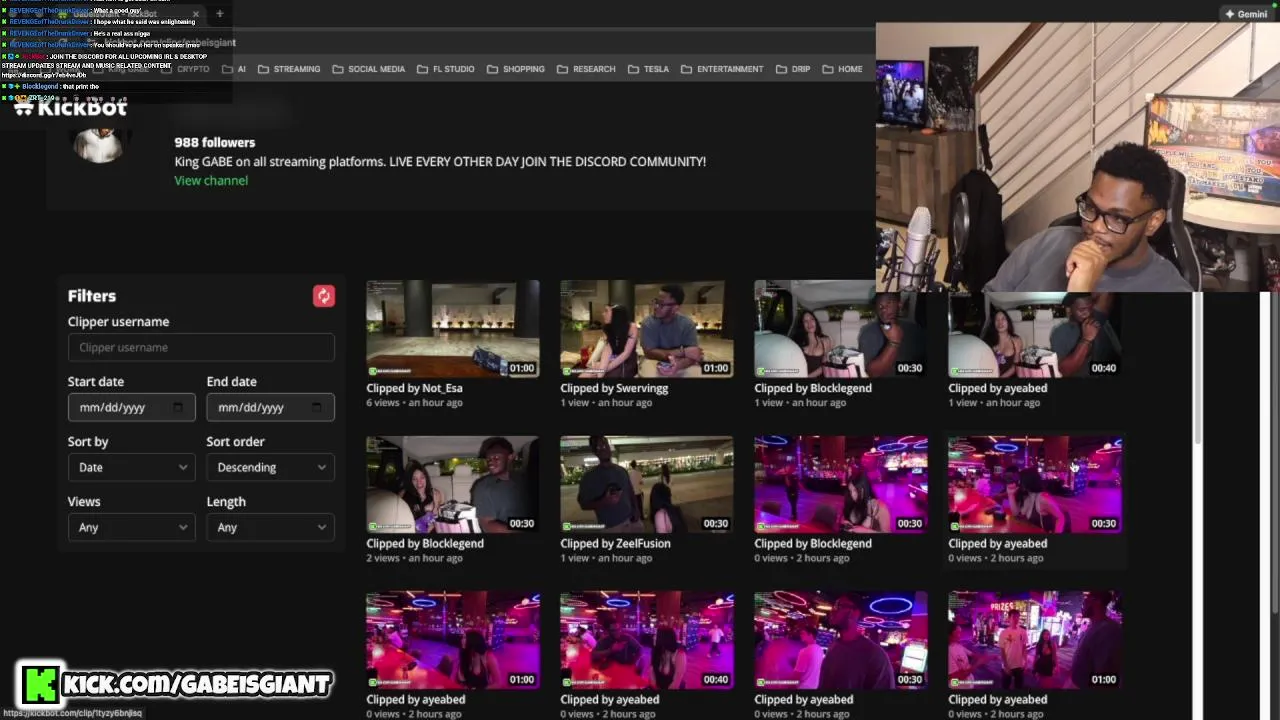The image size is (1280, 720).
Task: Open the DRIP bookmarks folder
Action: coord(792,69)
